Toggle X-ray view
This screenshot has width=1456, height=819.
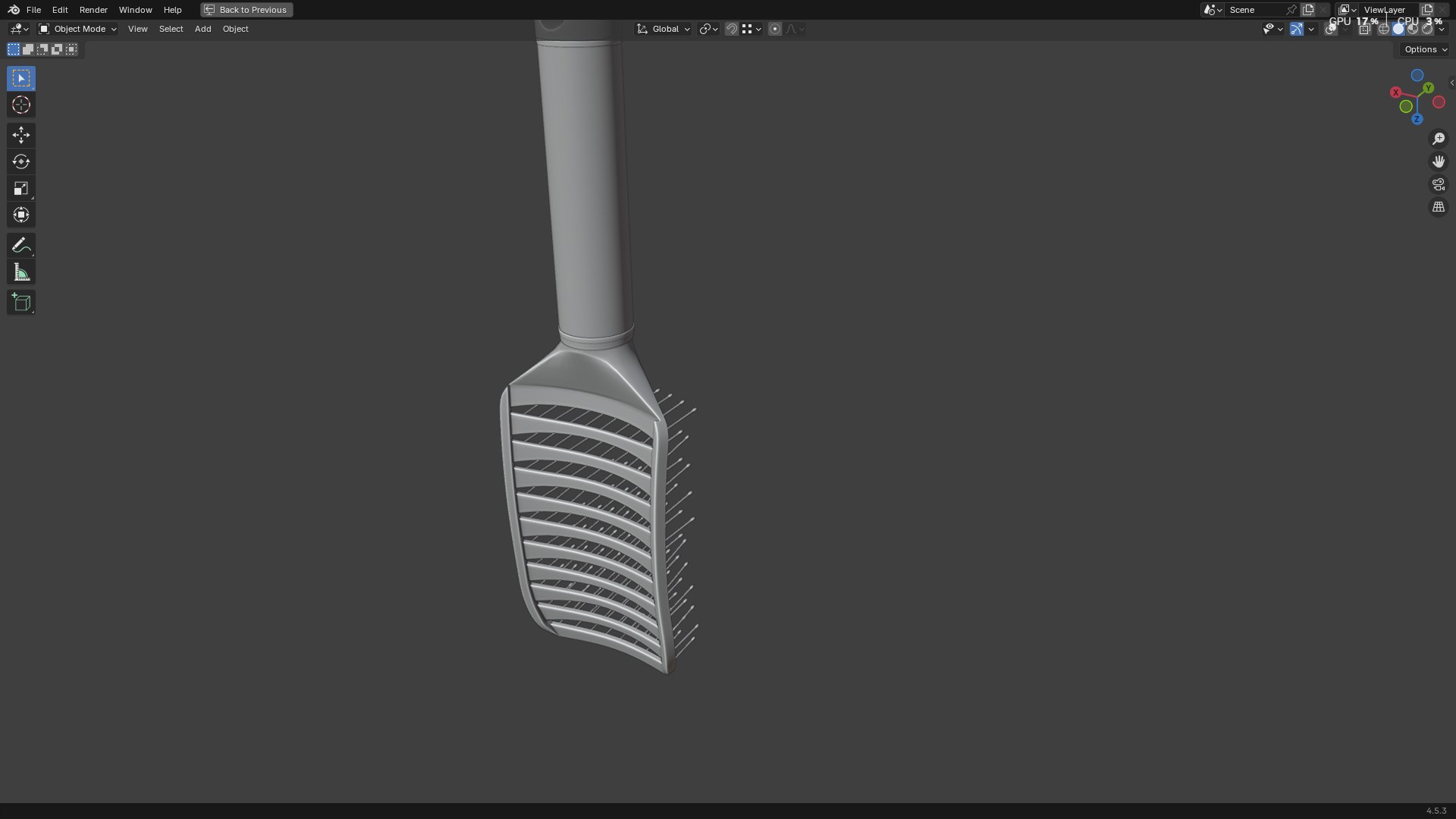[1364, 29]
